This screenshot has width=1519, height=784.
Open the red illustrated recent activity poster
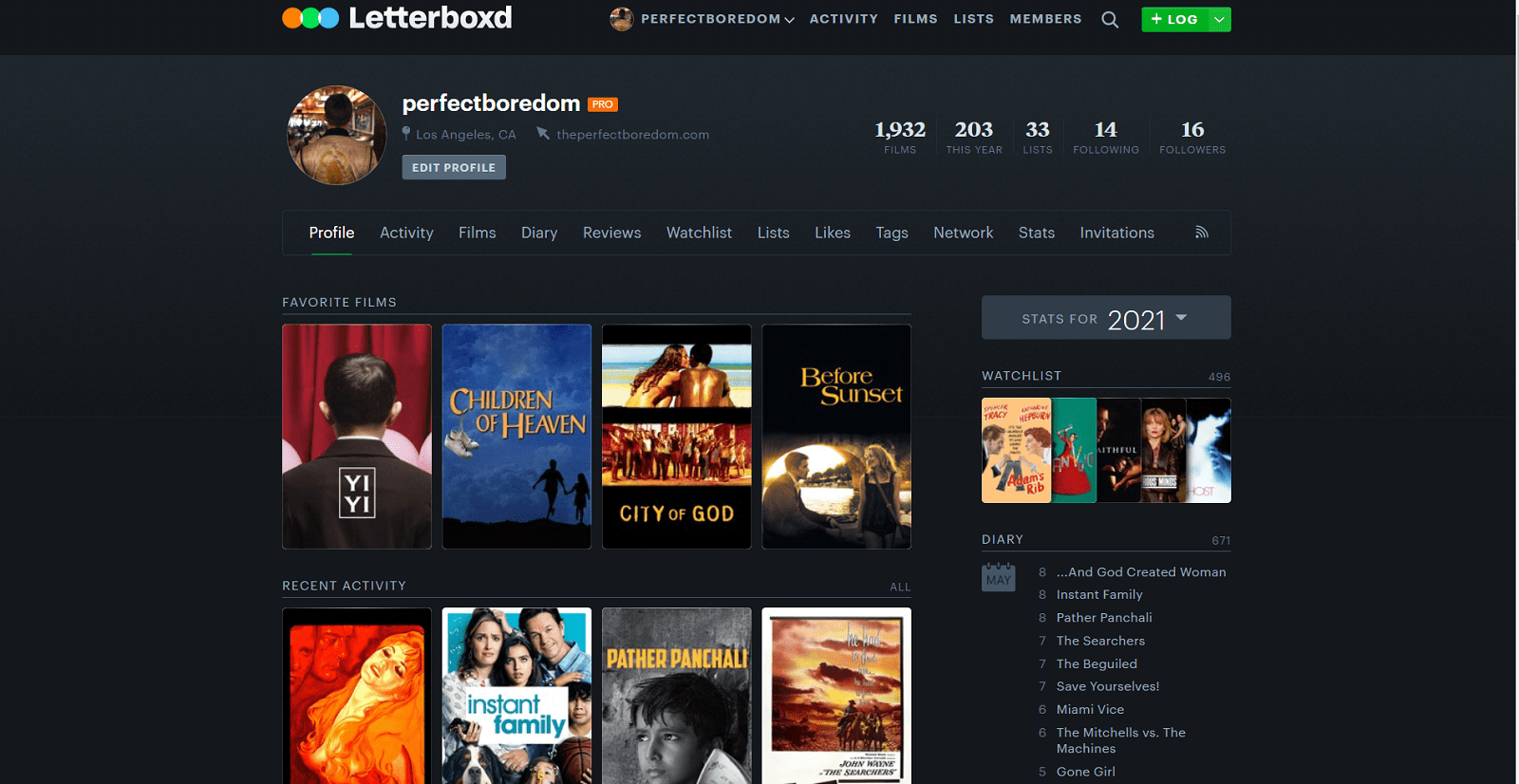(357, 696)
